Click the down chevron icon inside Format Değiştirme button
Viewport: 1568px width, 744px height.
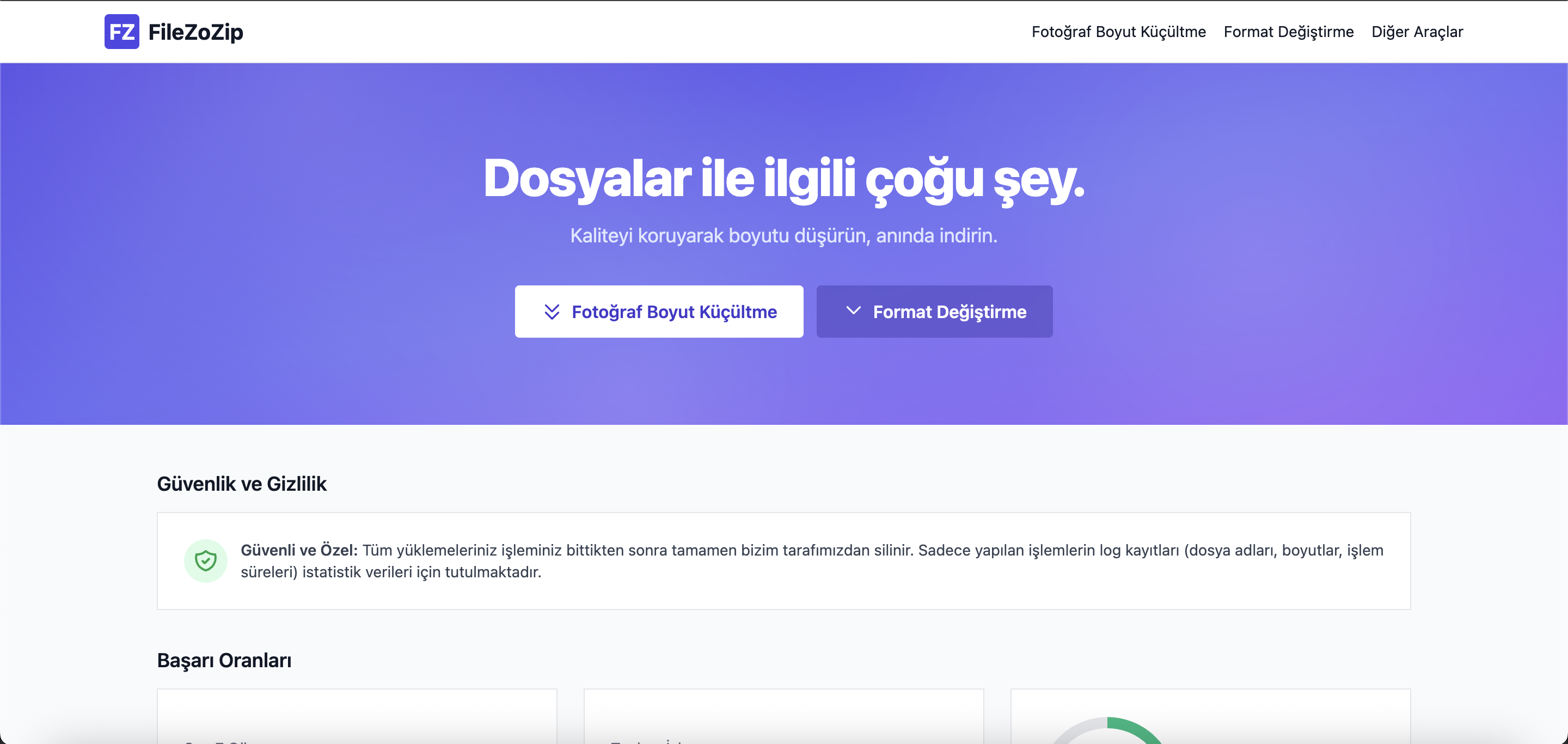(854, 311)
